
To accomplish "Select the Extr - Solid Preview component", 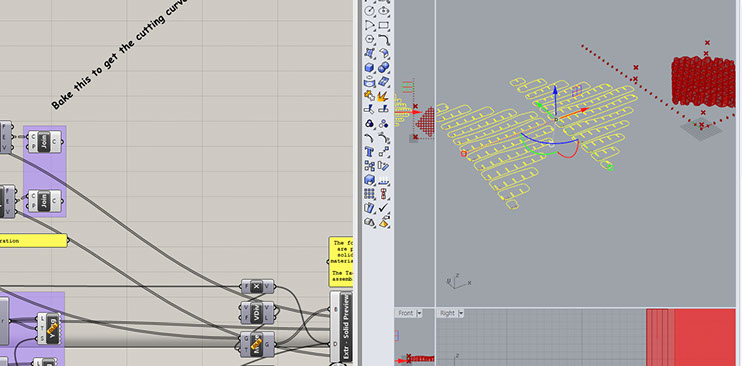I will (x=341, y=327).
